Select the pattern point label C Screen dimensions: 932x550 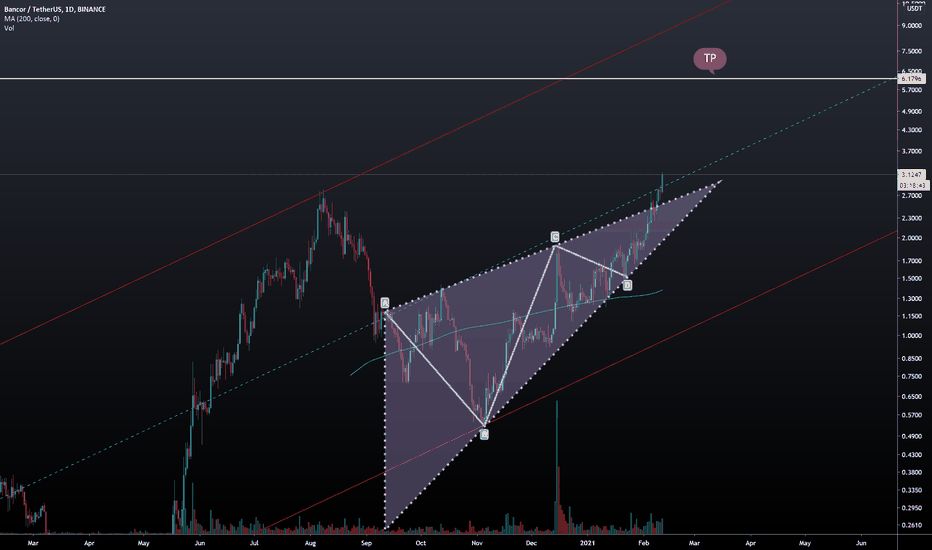tap(555, 237)
